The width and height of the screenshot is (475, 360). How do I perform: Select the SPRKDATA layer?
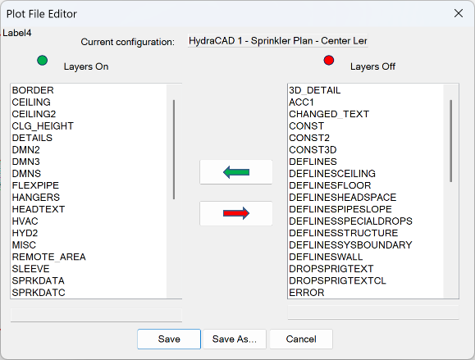pos(89,281)
